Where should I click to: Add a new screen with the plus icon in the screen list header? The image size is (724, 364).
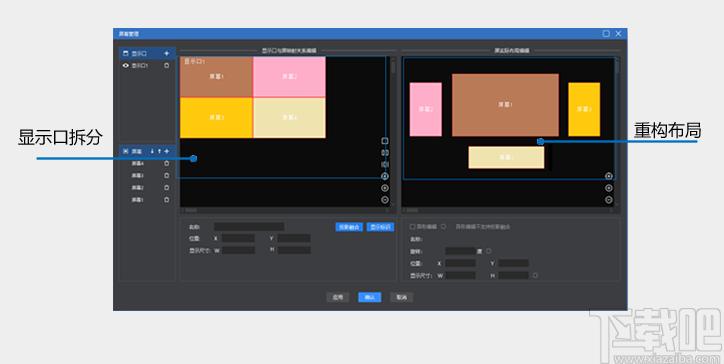167,151
